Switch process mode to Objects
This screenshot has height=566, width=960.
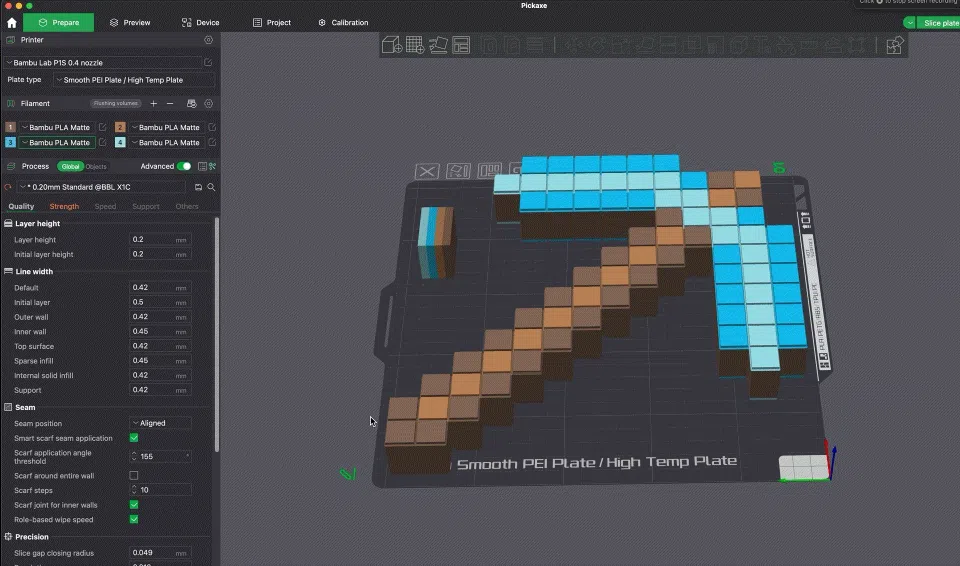point(96,167)
